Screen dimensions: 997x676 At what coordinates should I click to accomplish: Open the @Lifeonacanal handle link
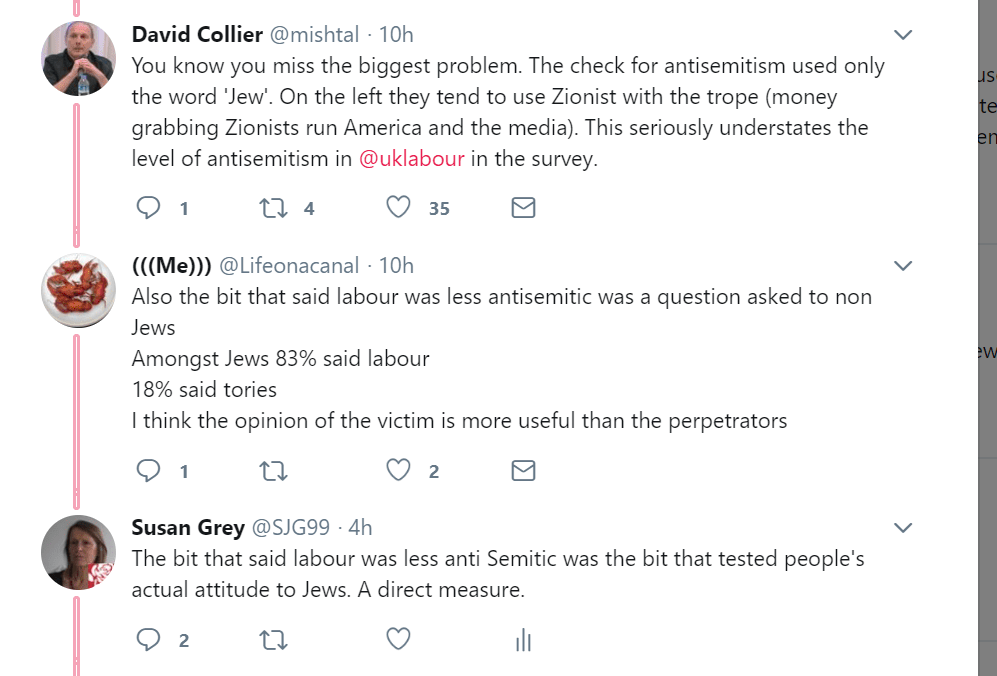[290, 266]
